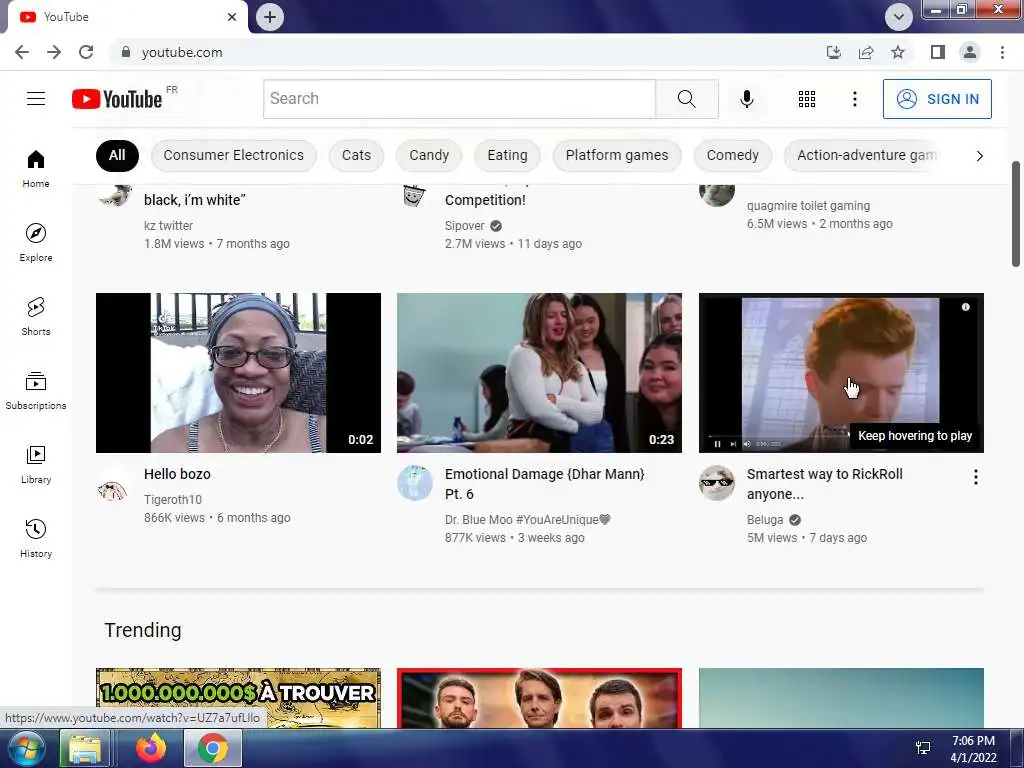Visit Tigeroth10 channel
This screenshot has width=1024, height=768.
click(173, 500)
